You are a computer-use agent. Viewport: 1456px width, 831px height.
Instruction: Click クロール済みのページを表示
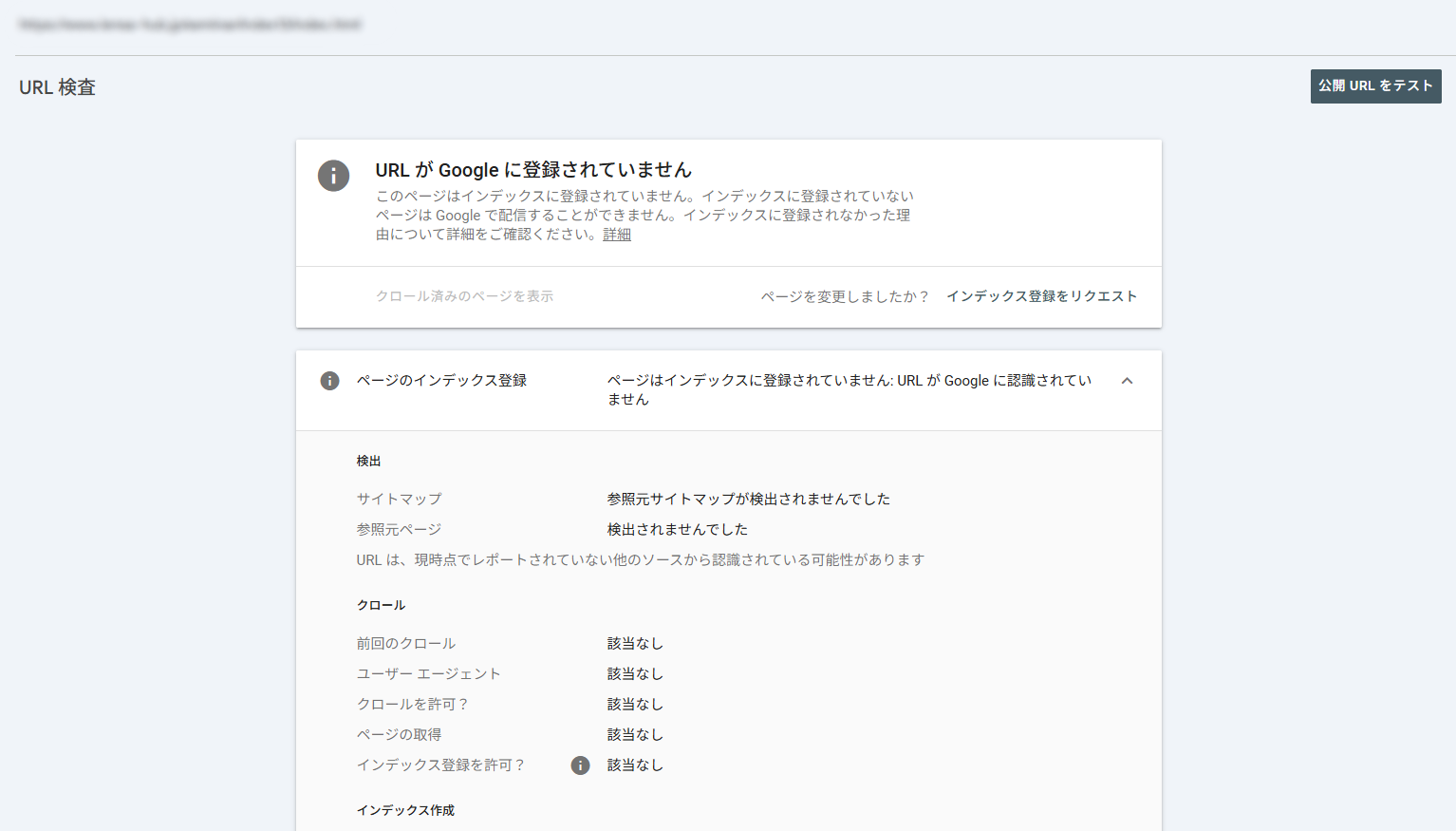point(464,296)
